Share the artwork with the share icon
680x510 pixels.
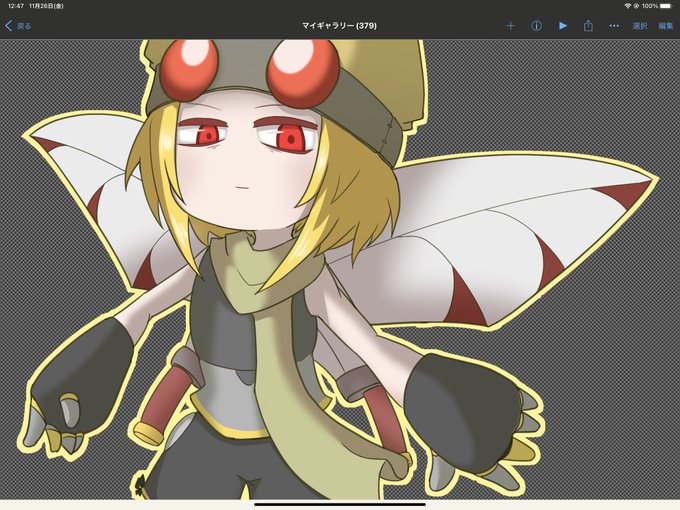click(588, 26)
